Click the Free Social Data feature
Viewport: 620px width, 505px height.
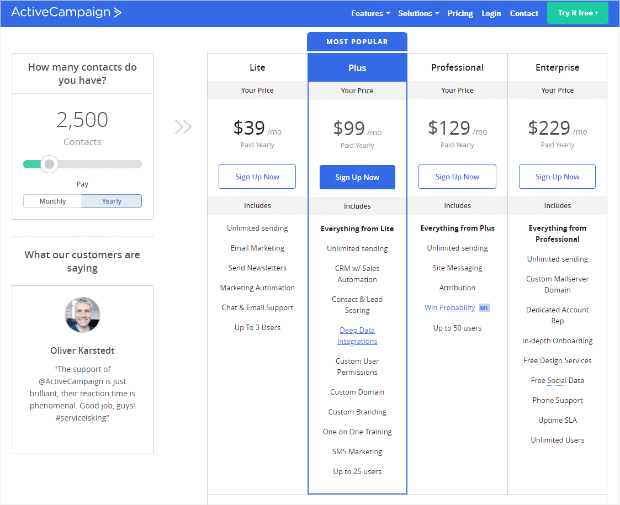[x=557, y=380]
